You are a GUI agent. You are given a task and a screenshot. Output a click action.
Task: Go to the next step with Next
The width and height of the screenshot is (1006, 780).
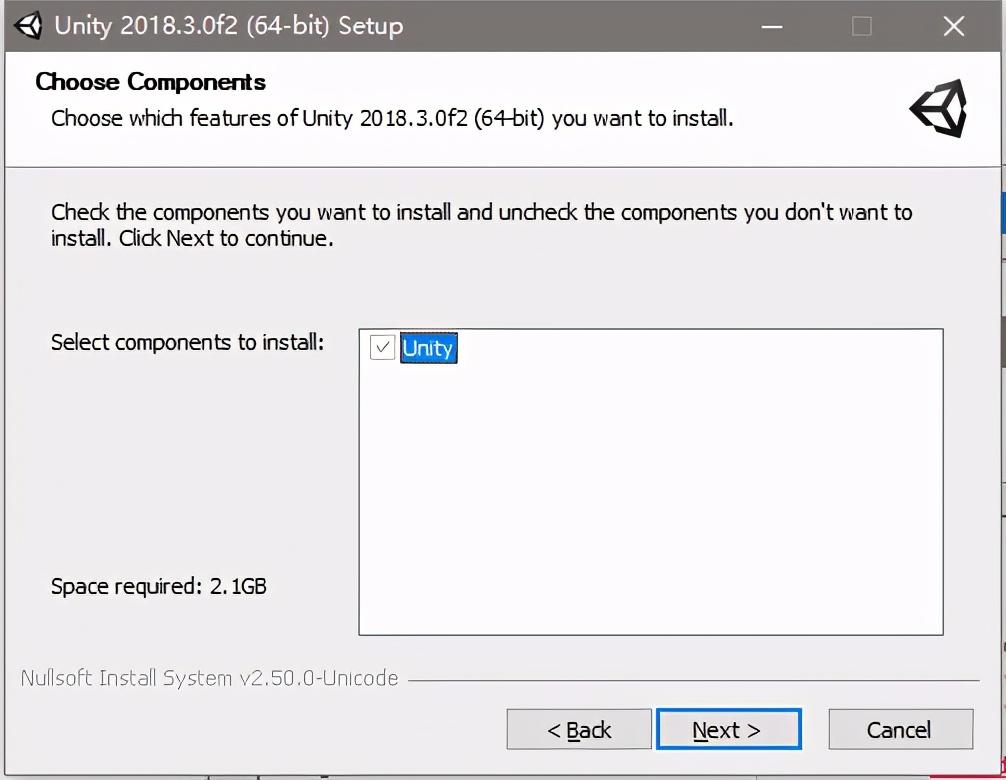click(729, 729)
